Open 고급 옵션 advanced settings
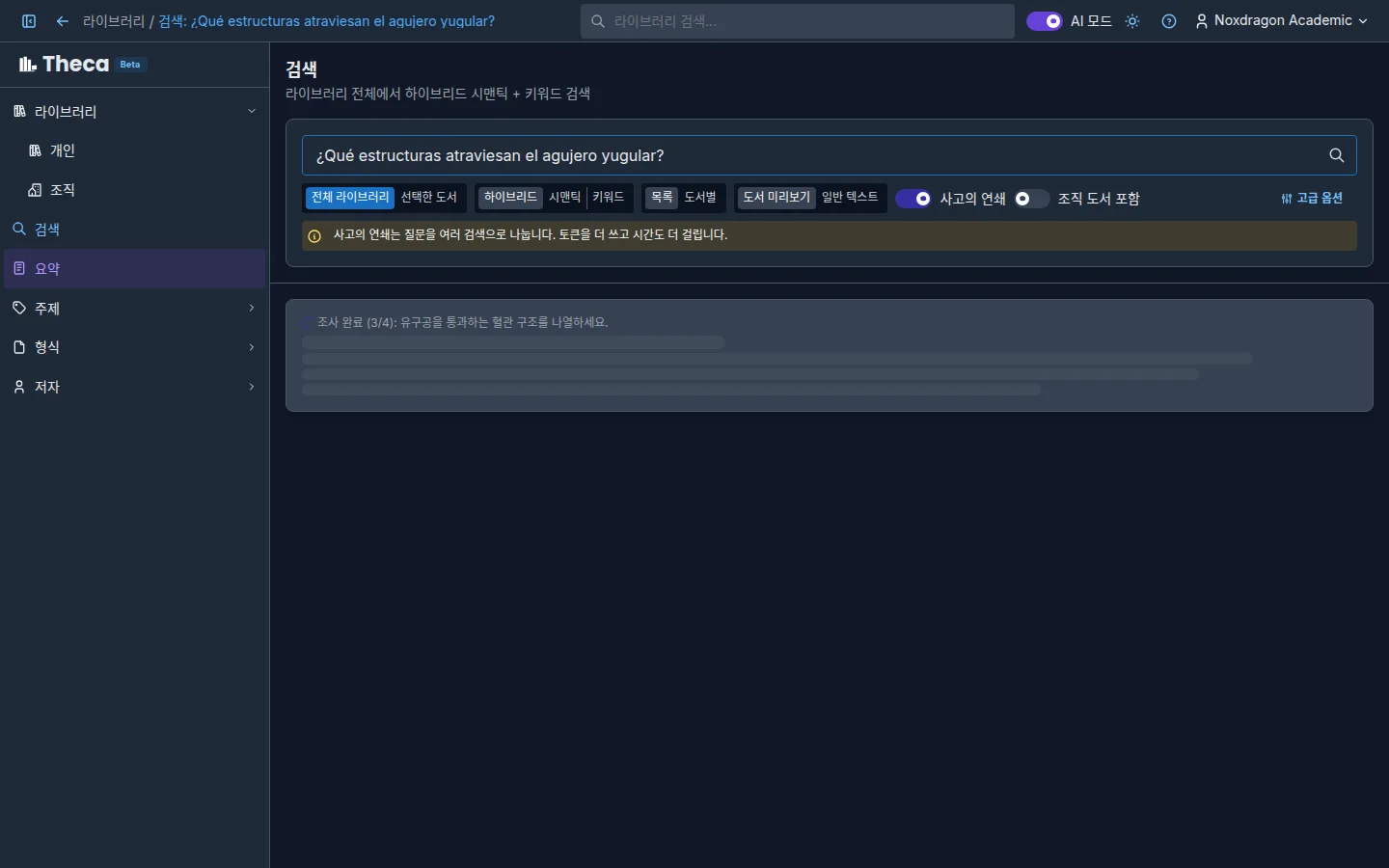Viewport: 1389px width, 868px height. [x=1312, y=199]
